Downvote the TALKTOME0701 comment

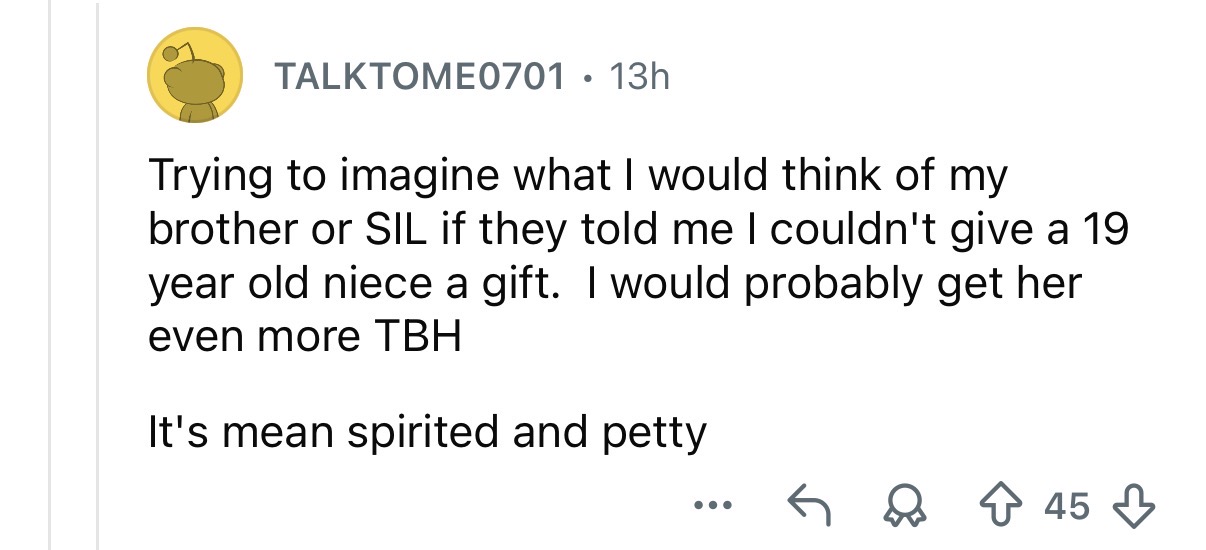pyautogui.click(x=1136, y=507)
